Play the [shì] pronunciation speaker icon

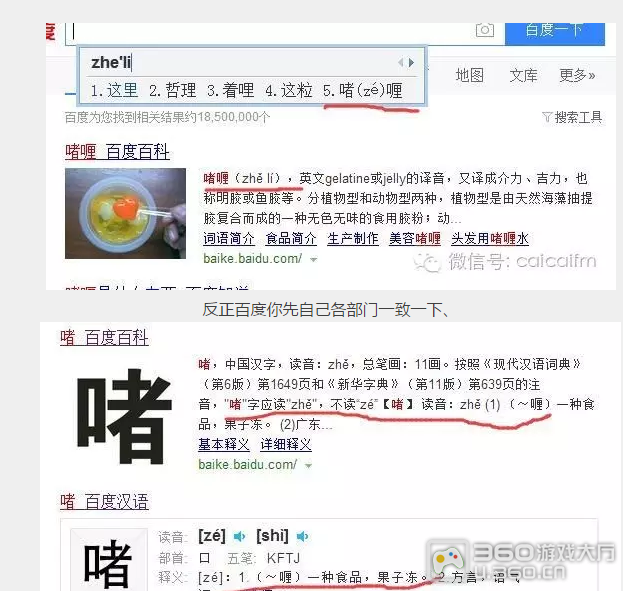click(x=302, y=537)
